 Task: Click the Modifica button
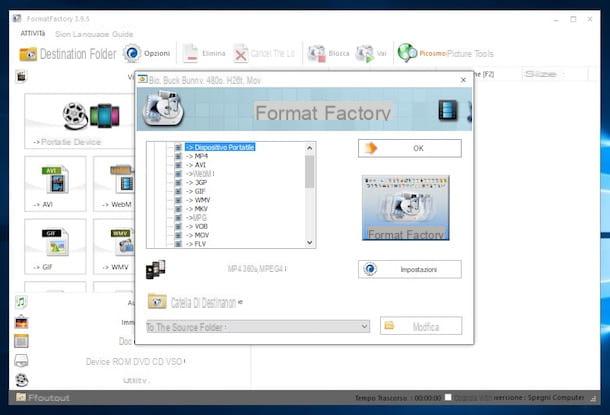pyautogui.click(x=421, y=326)
